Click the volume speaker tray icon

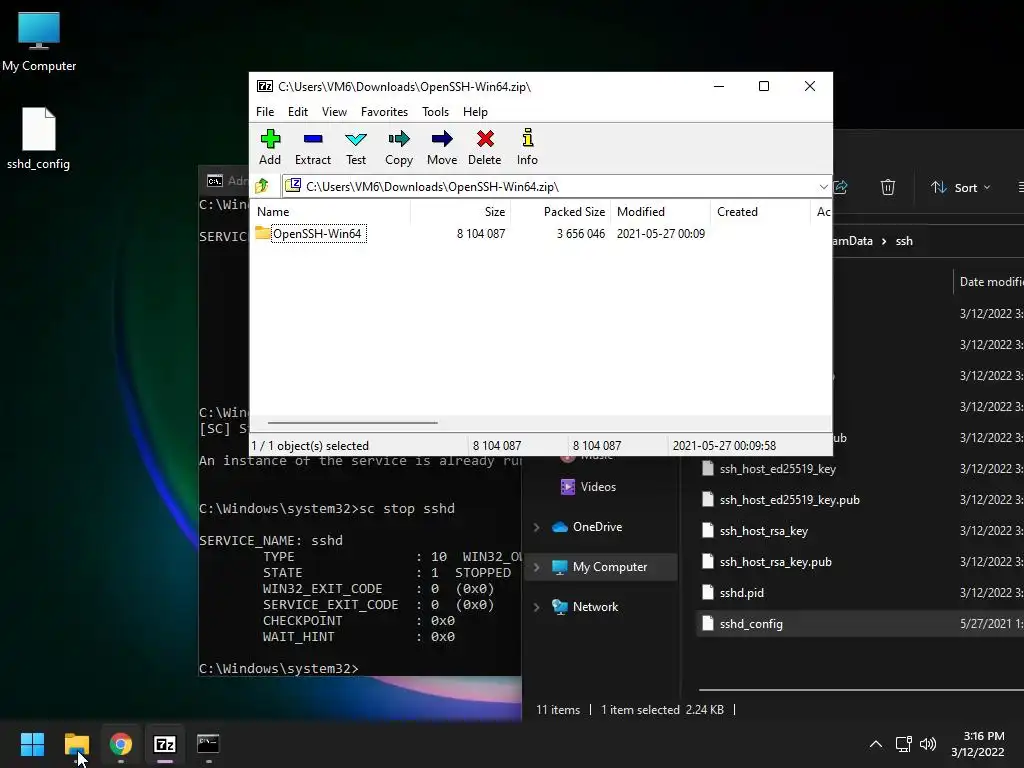927,744
